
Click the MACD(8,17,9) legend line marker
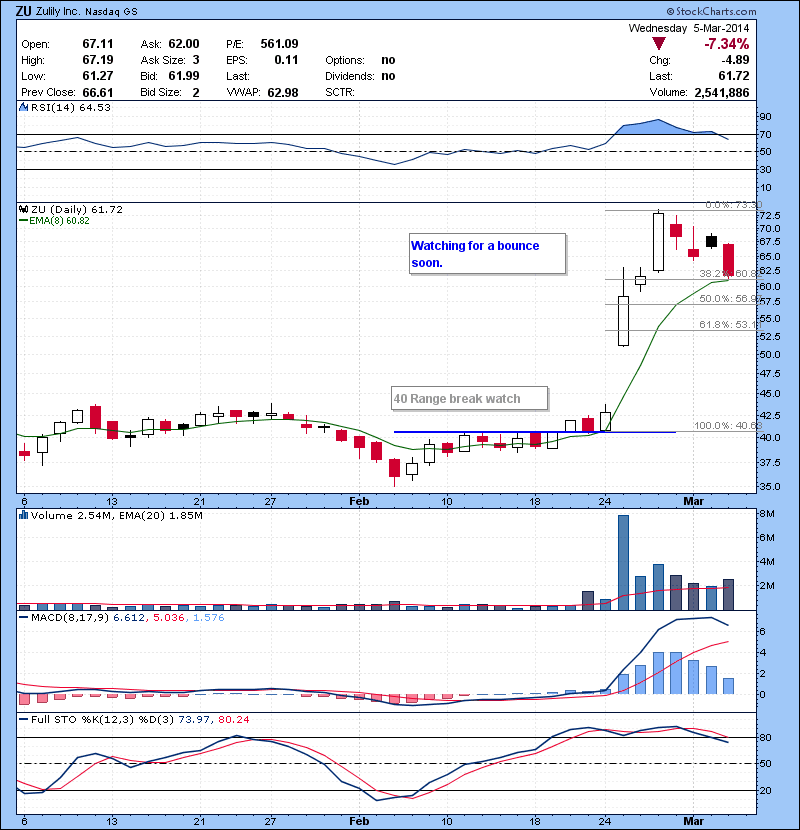tap(23, 618)
